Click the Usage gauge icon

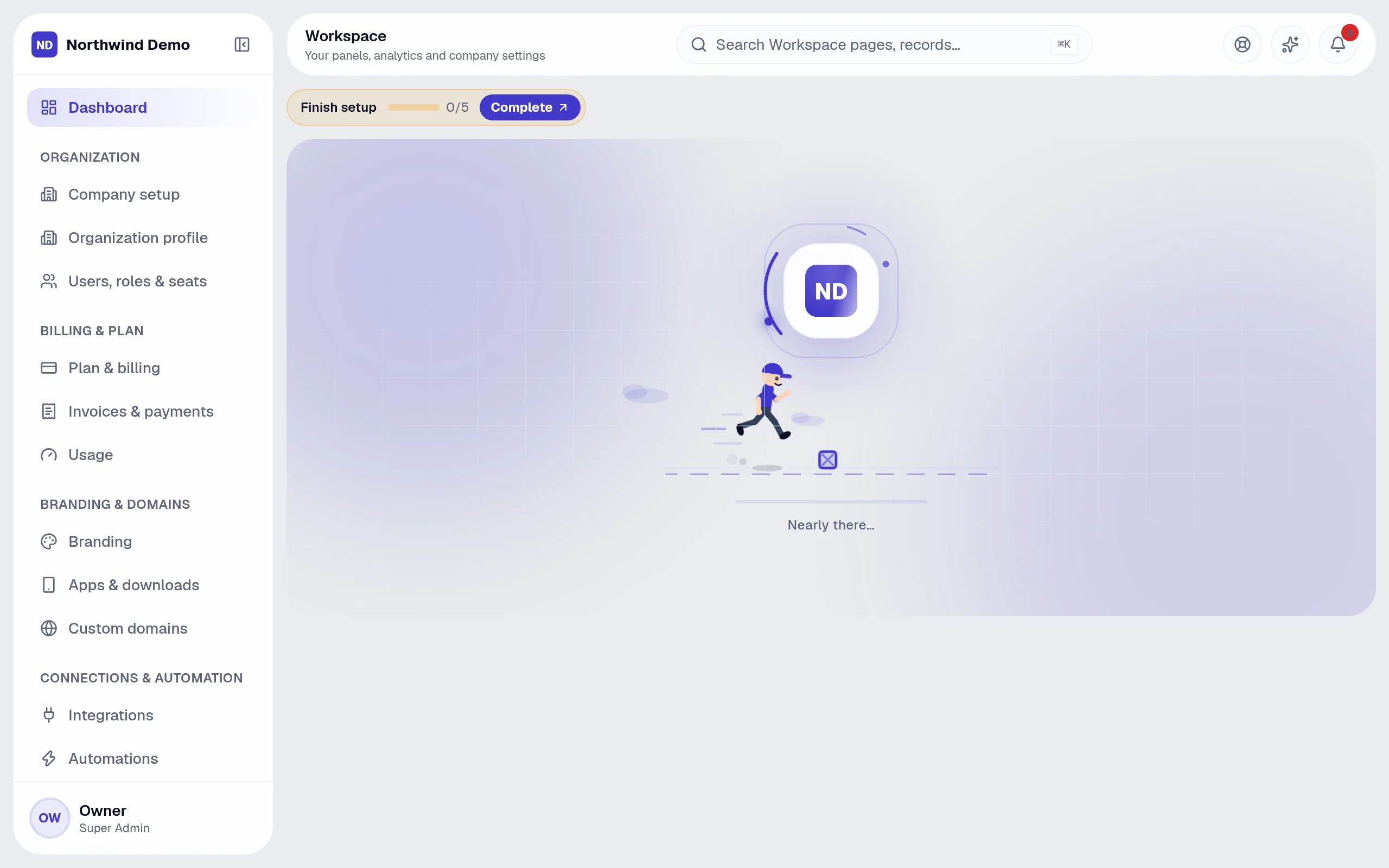tap(49, 455)
